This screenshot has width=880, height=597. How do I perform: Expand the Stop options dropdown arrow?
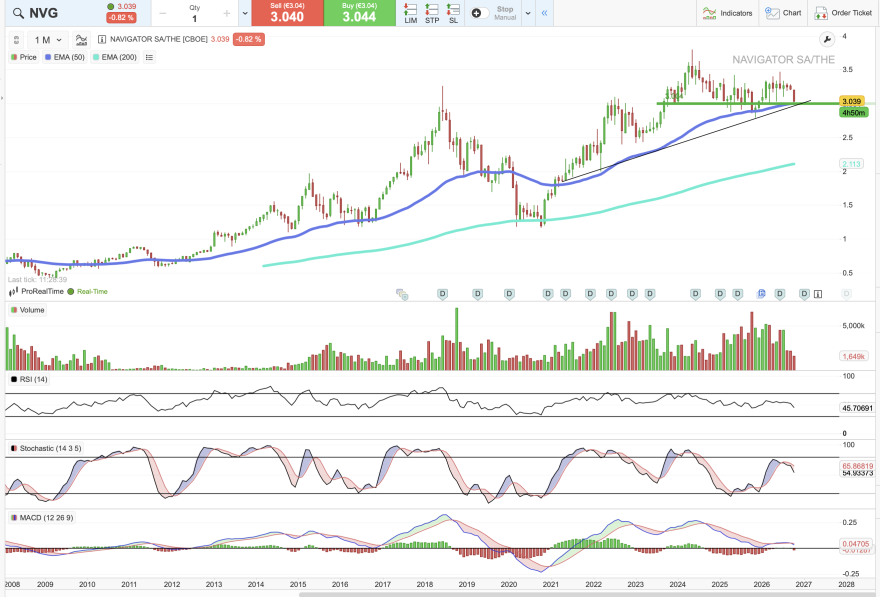(528, 13)
